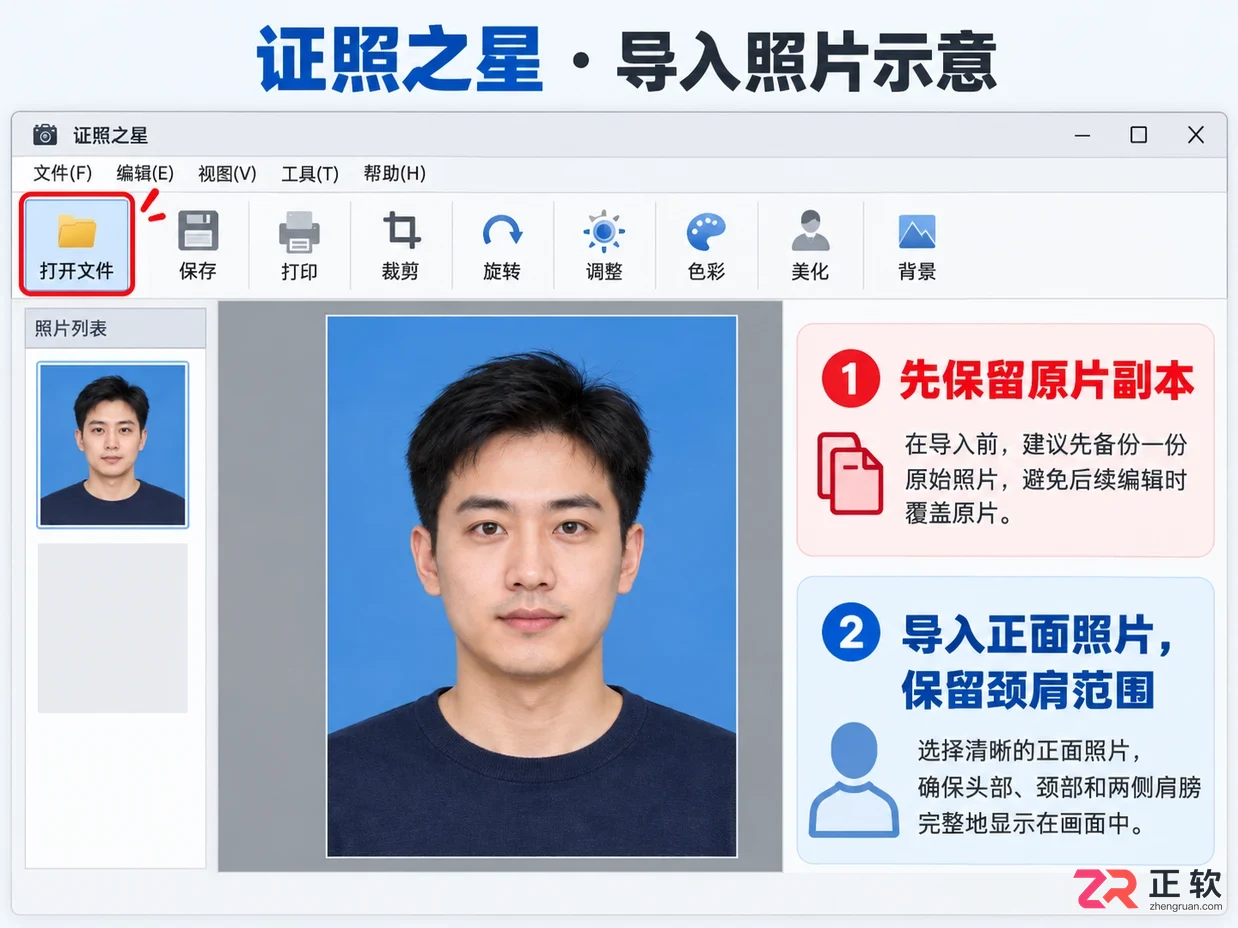
Task: Maximize the 证照之星 window
Action: (x=1139, y=135)
